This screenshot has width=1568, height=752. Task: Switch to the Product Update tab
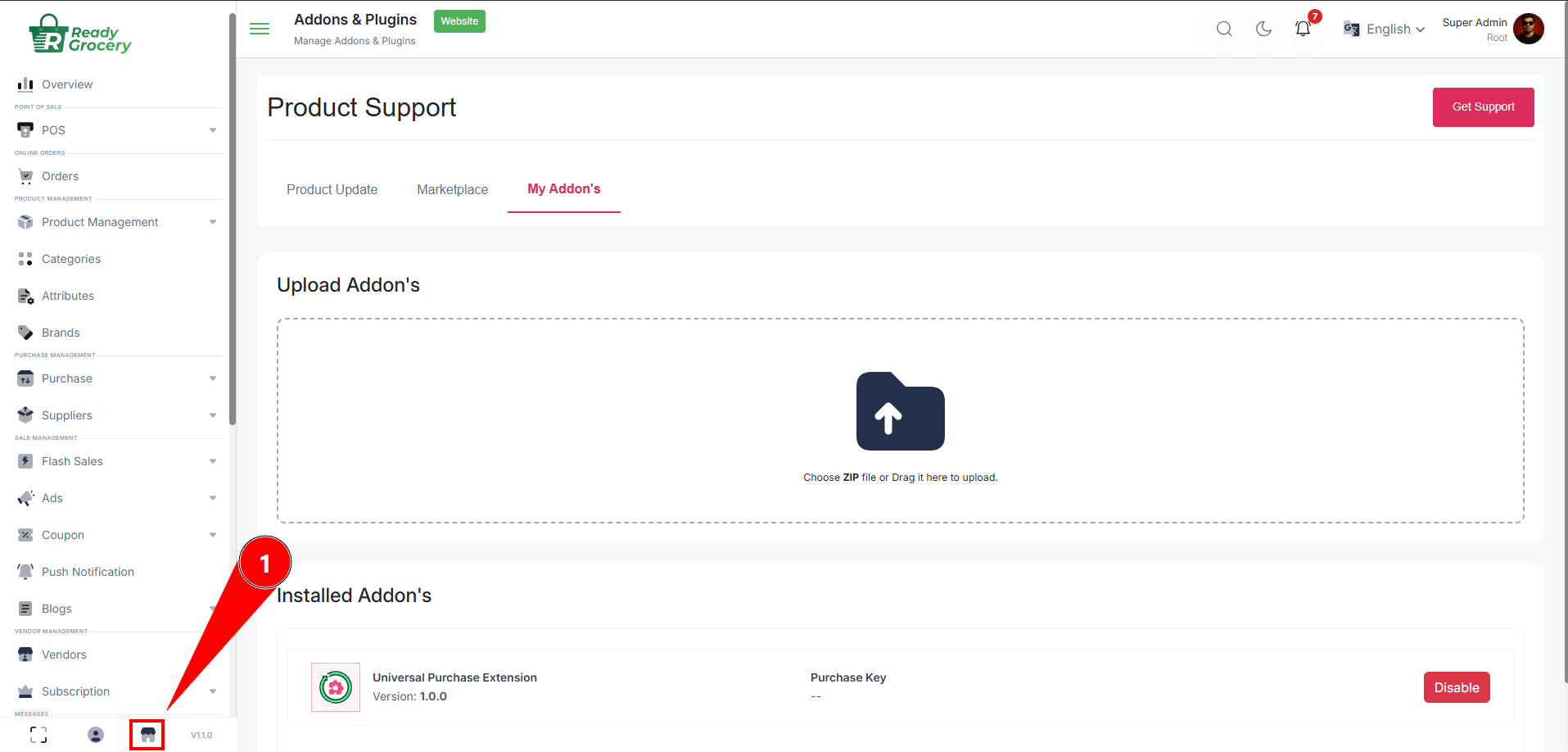pos(332,189)
